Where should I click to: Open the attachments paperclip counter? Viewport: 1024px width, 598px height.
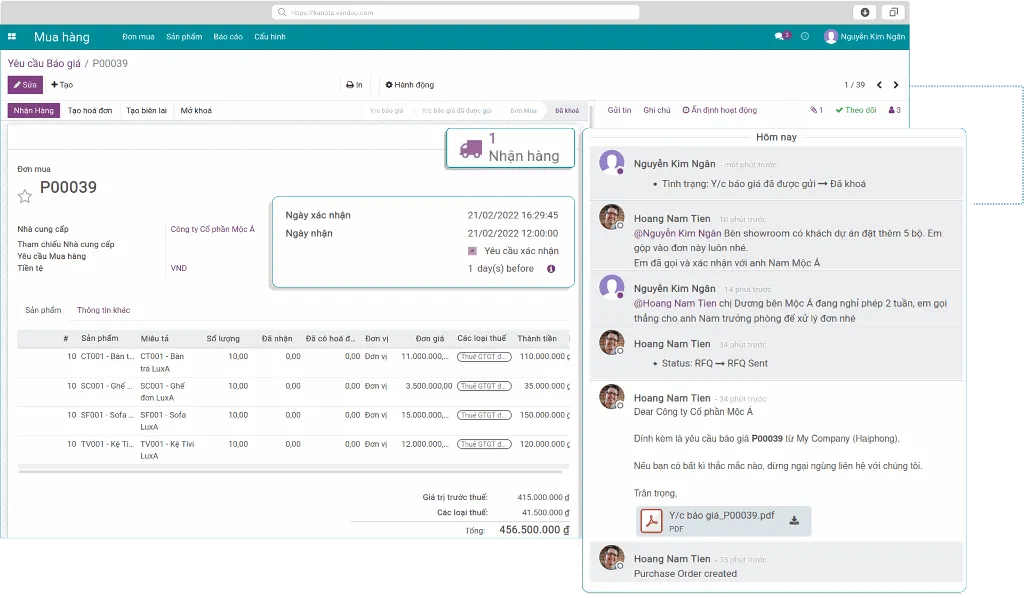(x=816, y=110)
